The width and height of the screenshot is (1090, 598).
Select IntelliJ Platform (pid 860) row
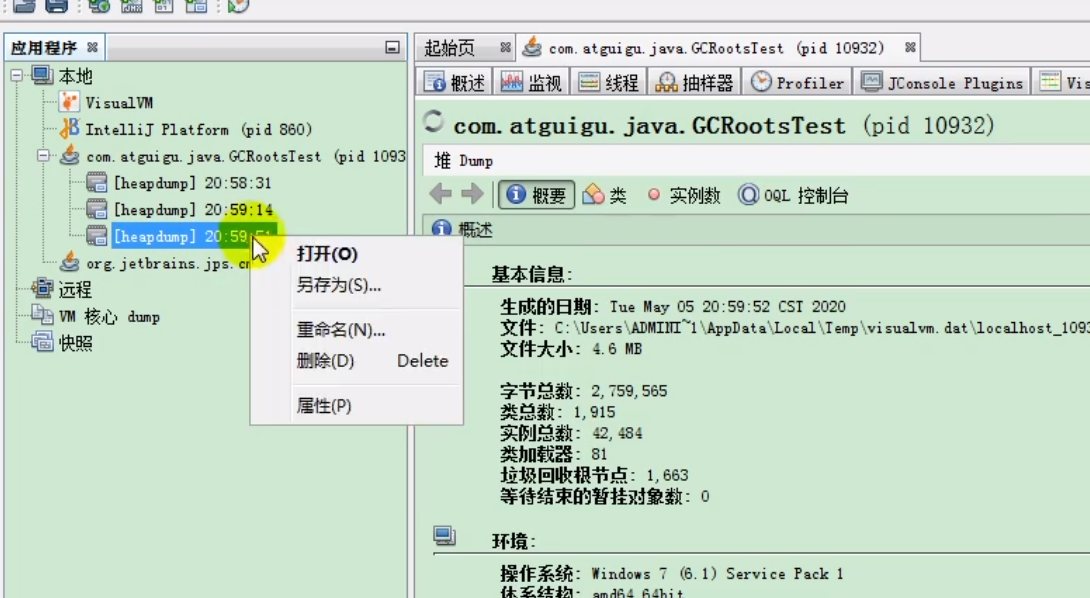[199, 129]
